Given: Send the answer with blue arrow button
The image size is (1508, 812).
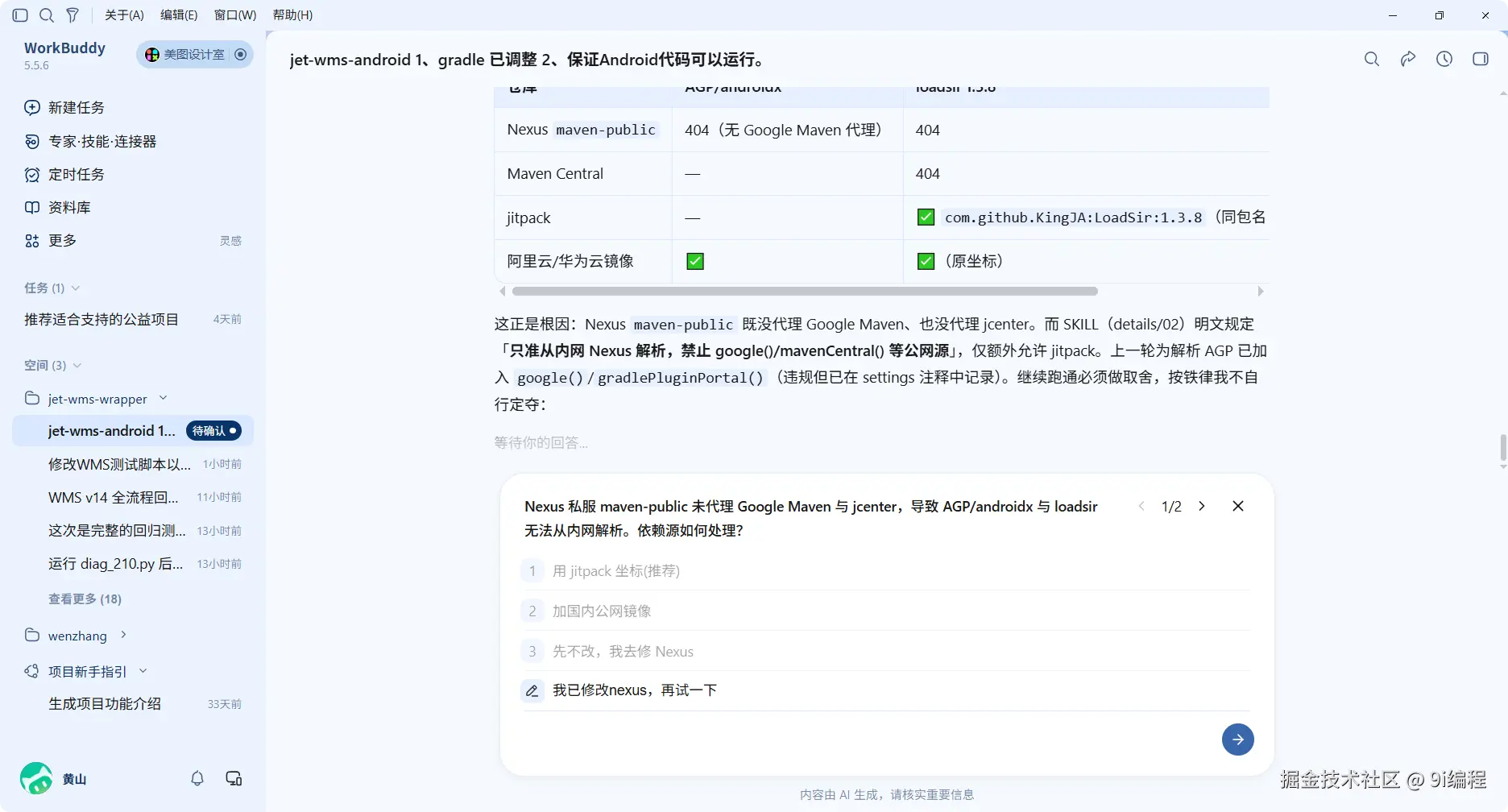Looking at the screenshot, I should (1238, 739).
